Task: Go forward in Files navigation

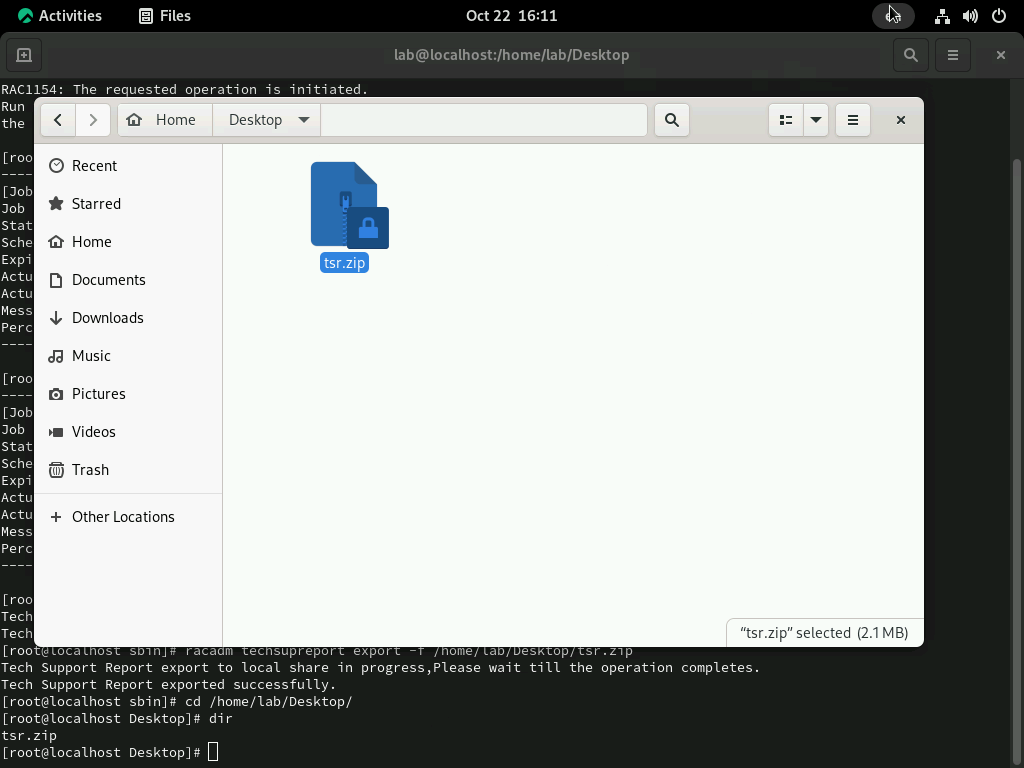Action: point(93,120)
